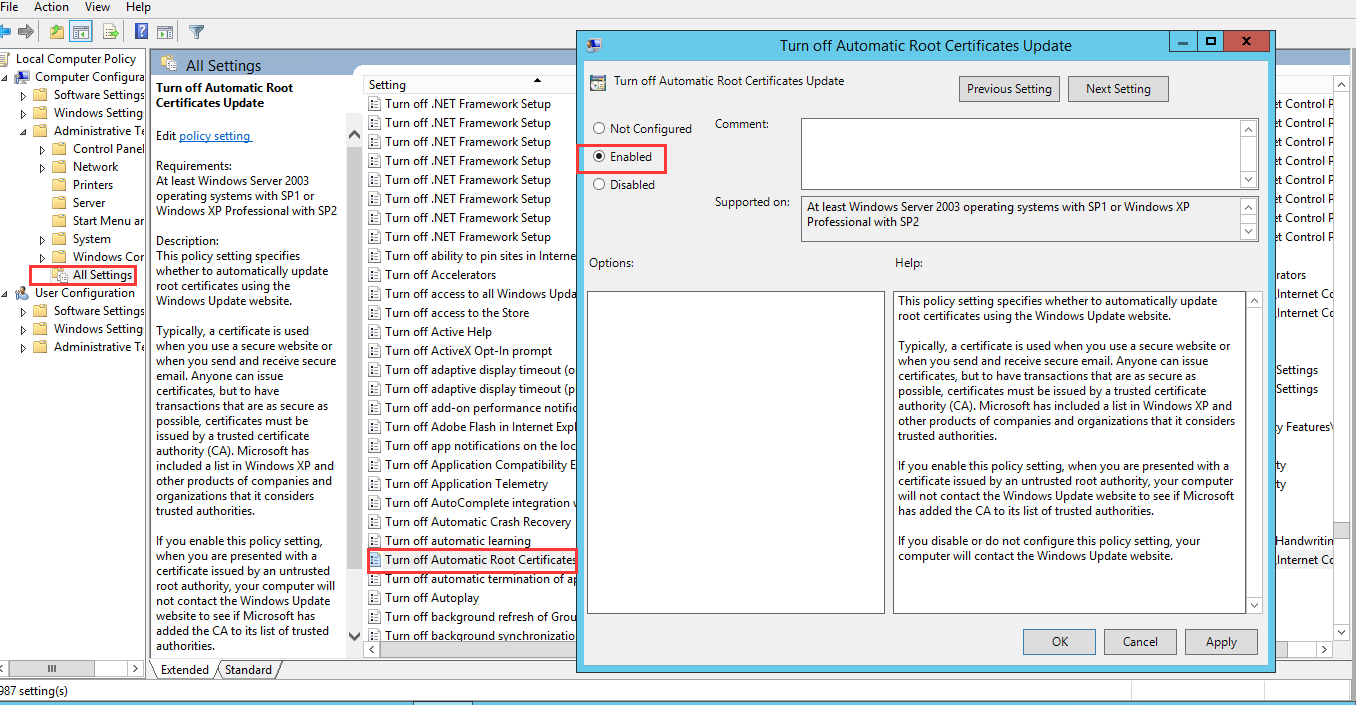Image resolution: width=1356 pixels, height=705 pixels.
Task: Toggle the Show/Hide Action Pane icon
Action: click(x=164, y=31)
